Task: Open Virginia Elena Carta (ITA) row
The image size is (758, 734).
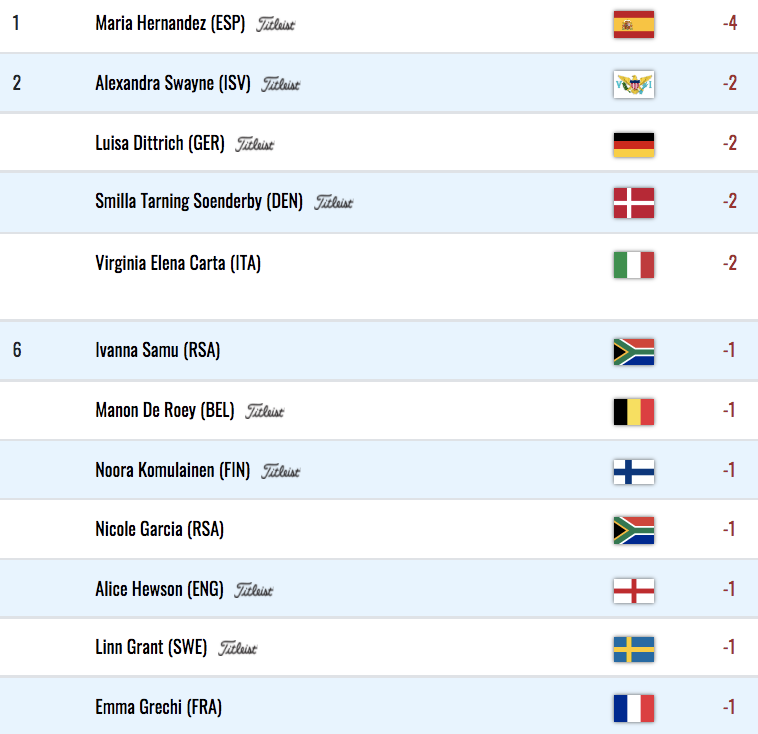Action: pos(379,276)
